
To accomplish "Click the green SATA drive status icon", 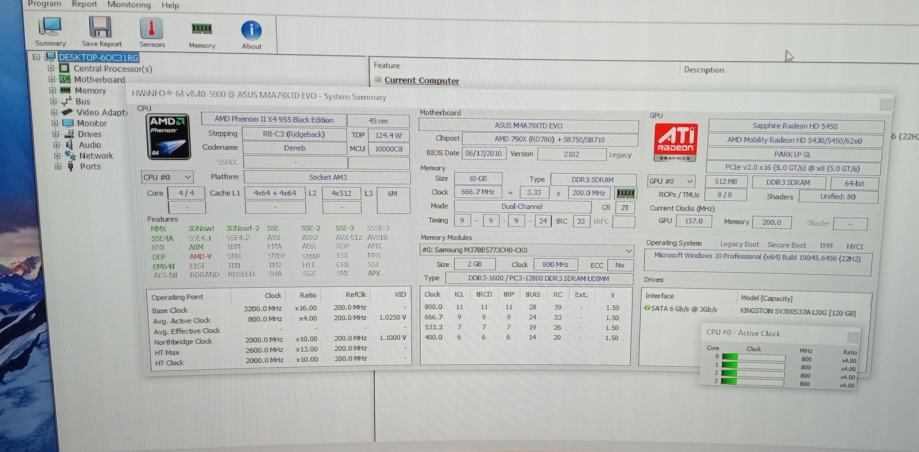I will click(646, 308).
